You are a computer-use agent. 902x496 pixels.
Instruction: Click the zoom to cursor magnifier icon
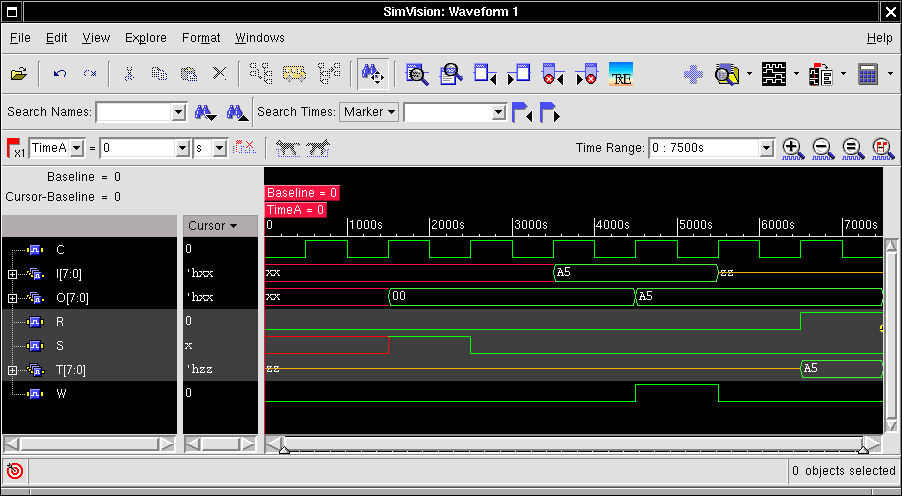(883, 148)
